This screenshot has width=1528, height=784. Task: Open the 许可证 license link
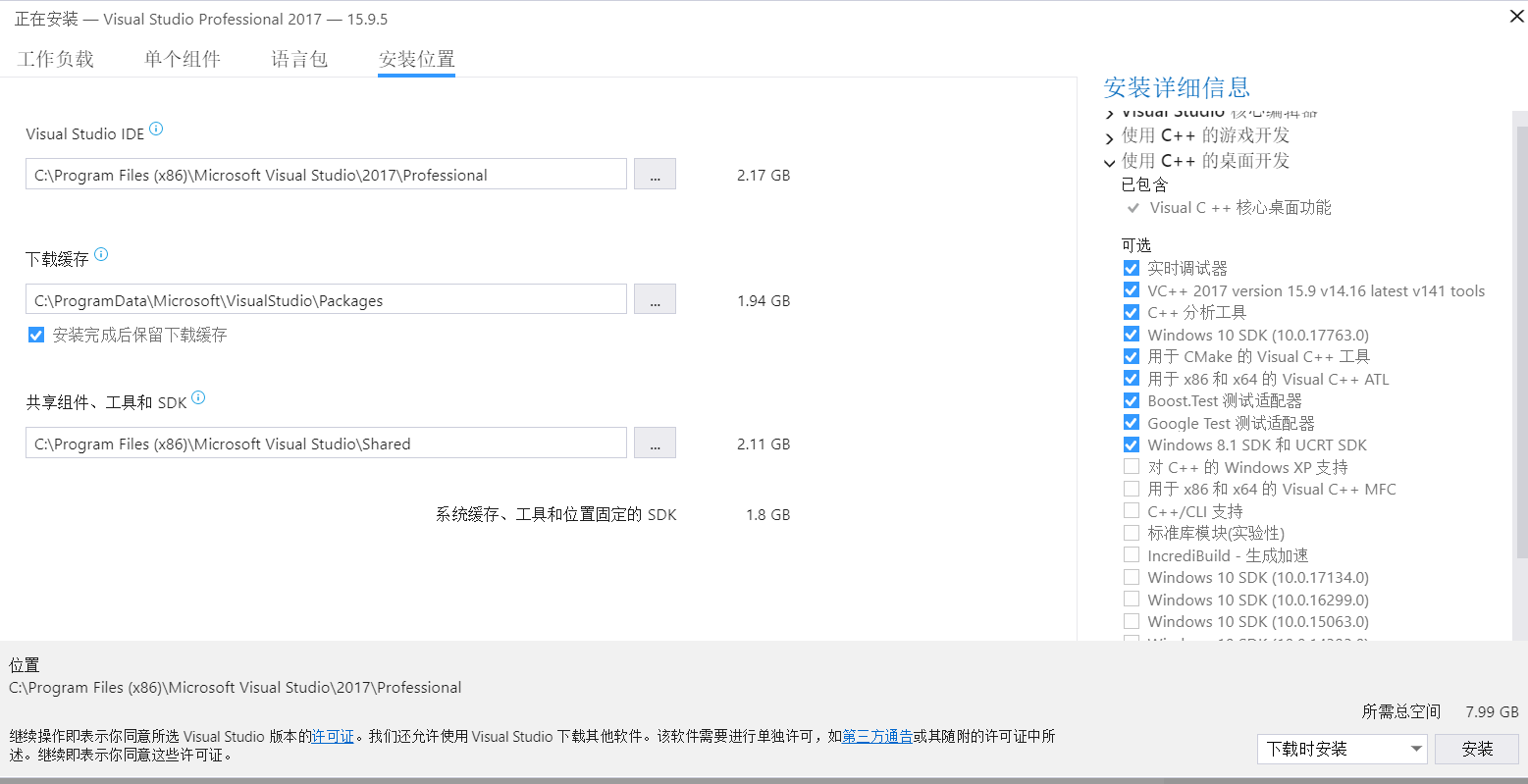click(x=333, y=736)
